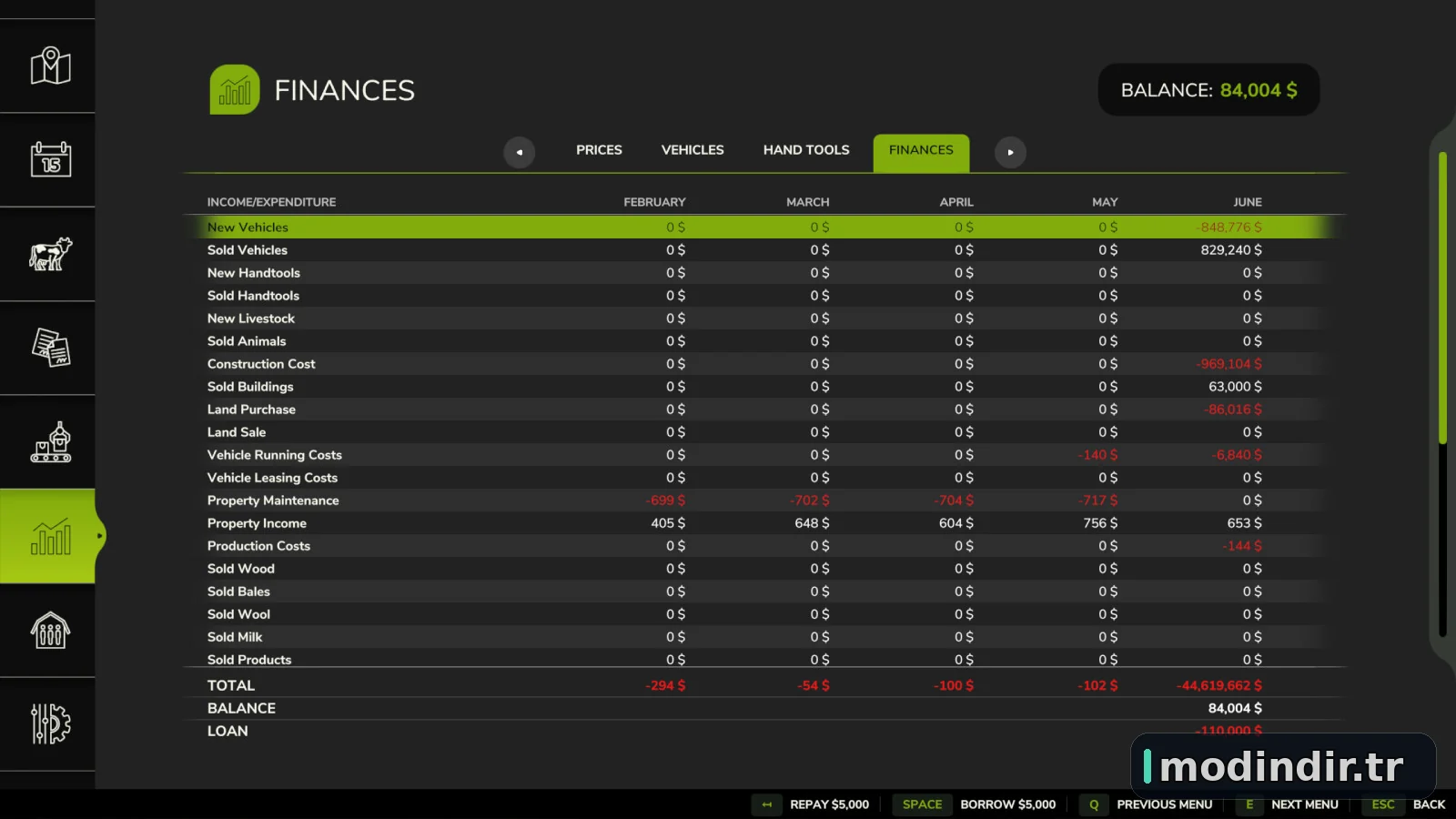
Task: Select the Construction Cost row label
Action: (x=261, y=364)
